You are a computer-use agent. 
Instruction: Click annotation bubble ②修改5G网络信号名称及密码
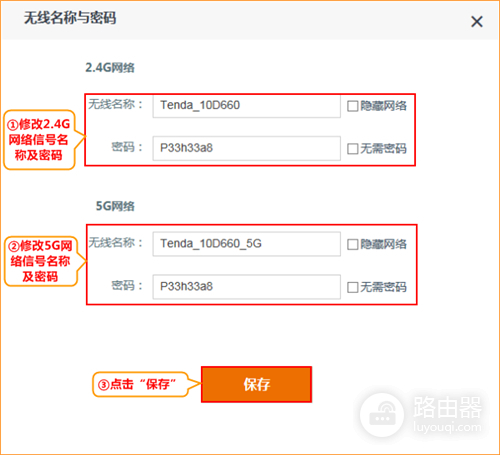[x=41, y=261]
